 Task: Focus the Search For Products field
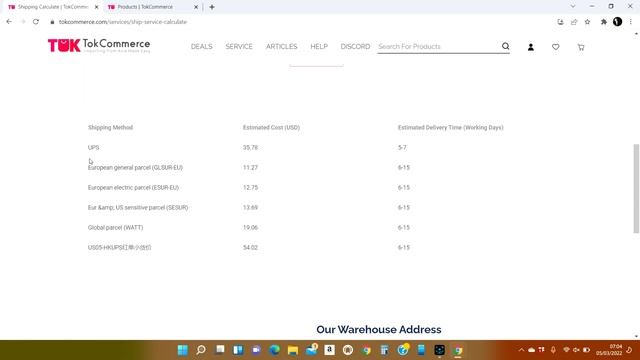point(438,47)
